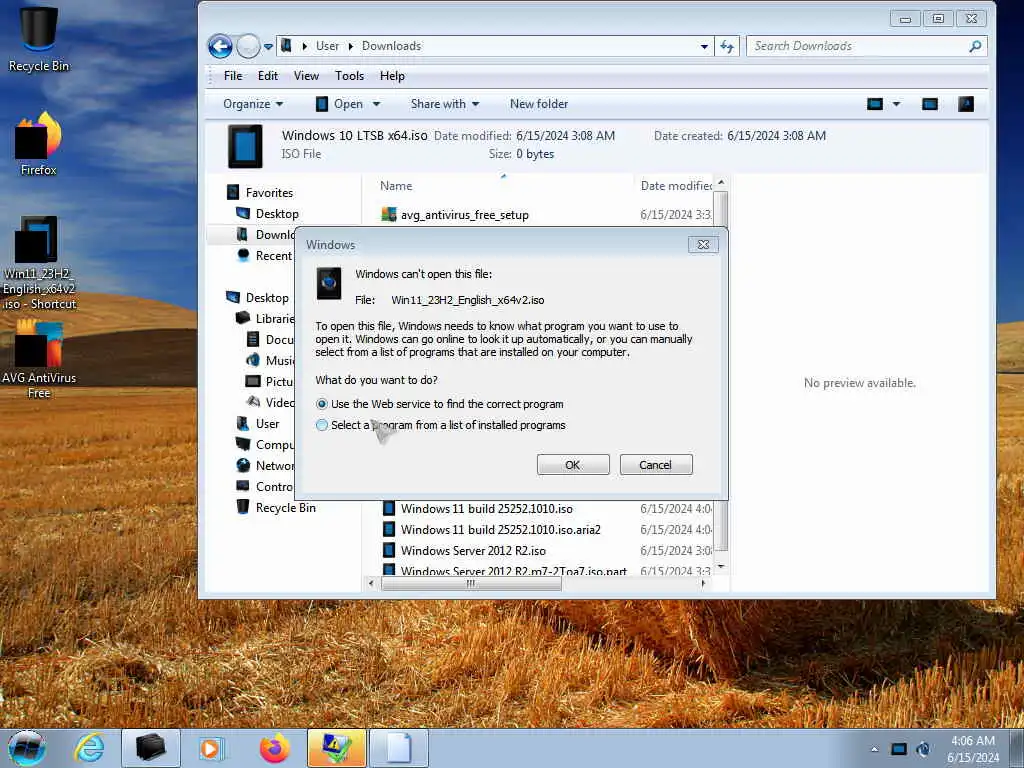This screenshot has width=1024, height=768.
Task: Open the Windows Start menu
Action: click(x=27, y=748)
